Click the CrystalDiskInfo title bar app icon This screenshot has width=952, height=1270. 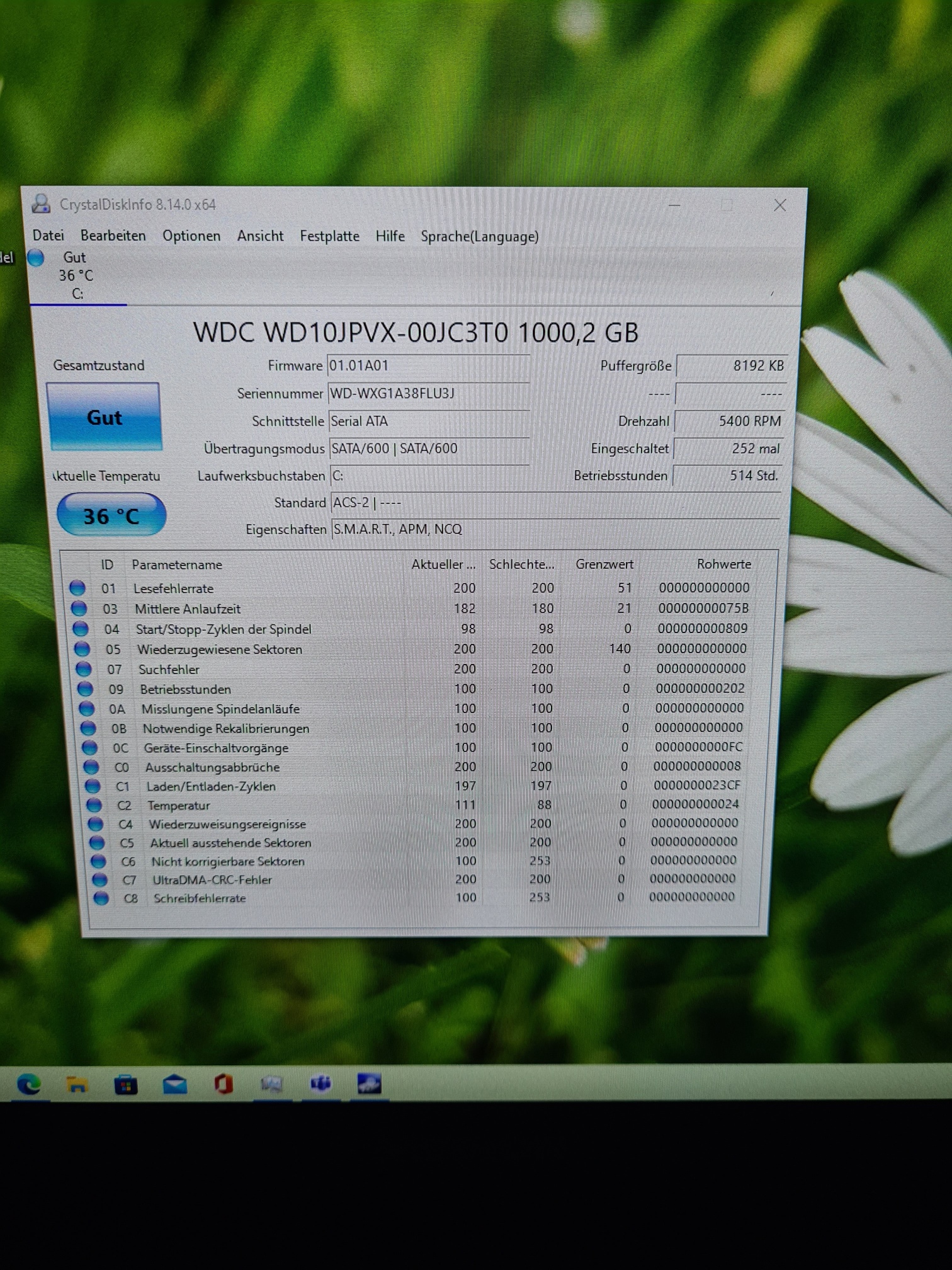click(41, 203)
